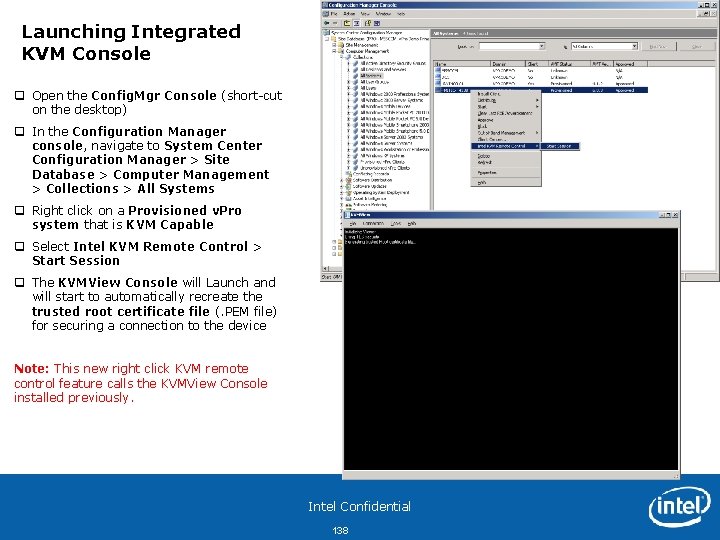
Task: Click the Software Updates node icon
Action: (x=349, y=186)
